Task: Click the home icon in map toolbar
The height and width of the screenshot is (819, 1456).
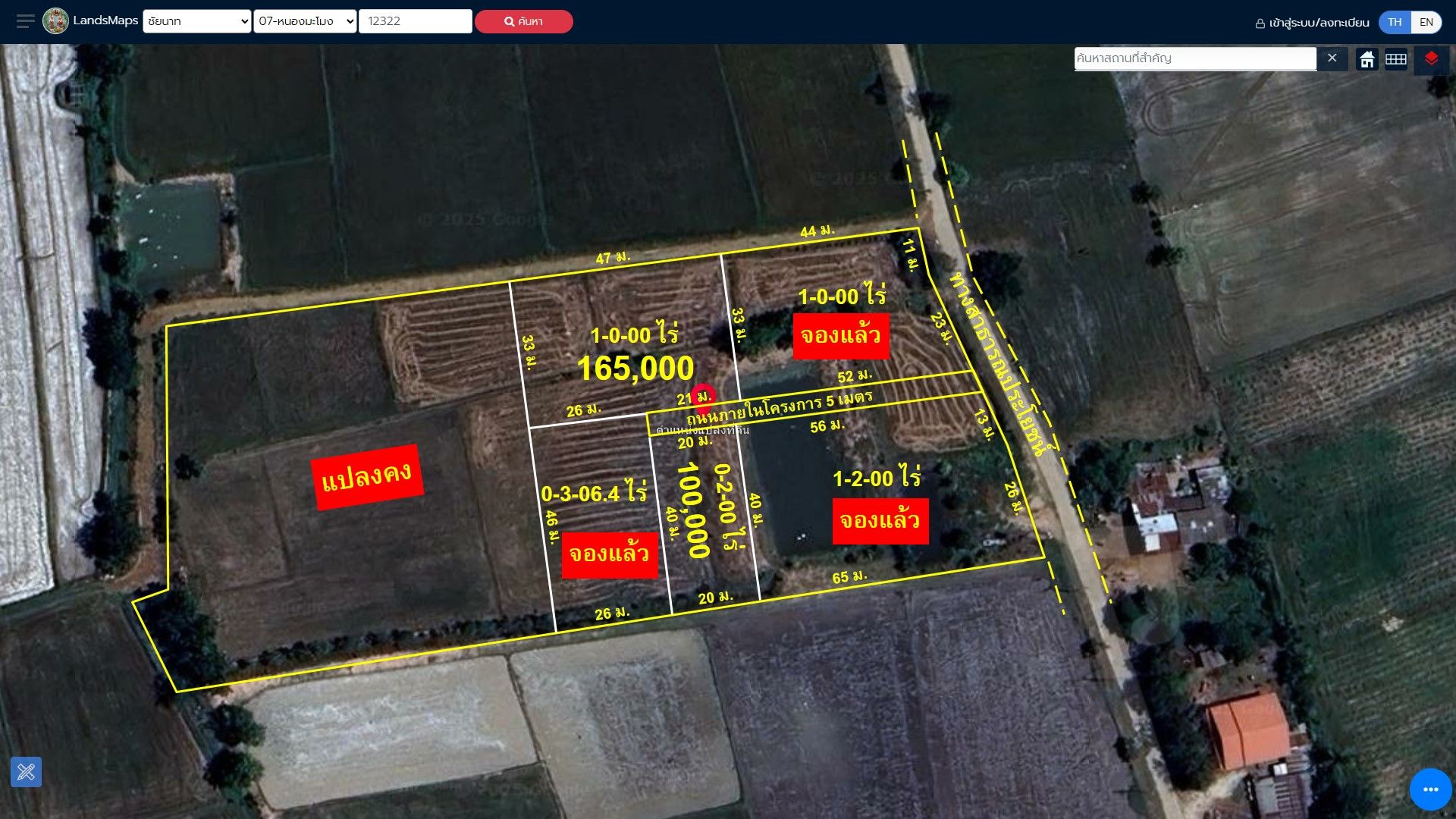Action: point(1367,59)
